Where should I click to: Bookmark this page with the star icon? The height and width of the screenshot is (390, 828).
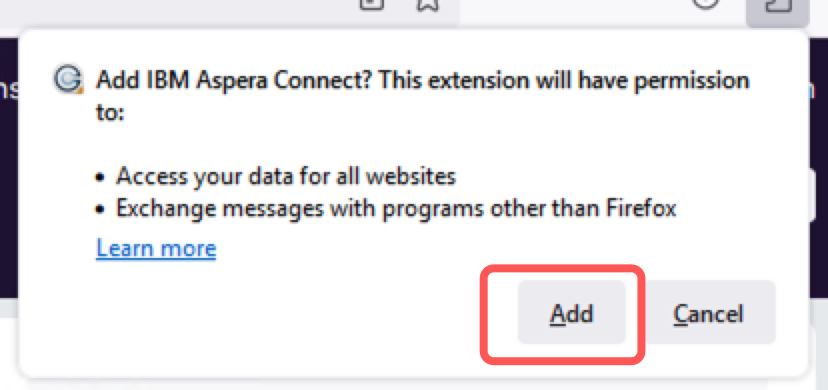coord(428,5)
